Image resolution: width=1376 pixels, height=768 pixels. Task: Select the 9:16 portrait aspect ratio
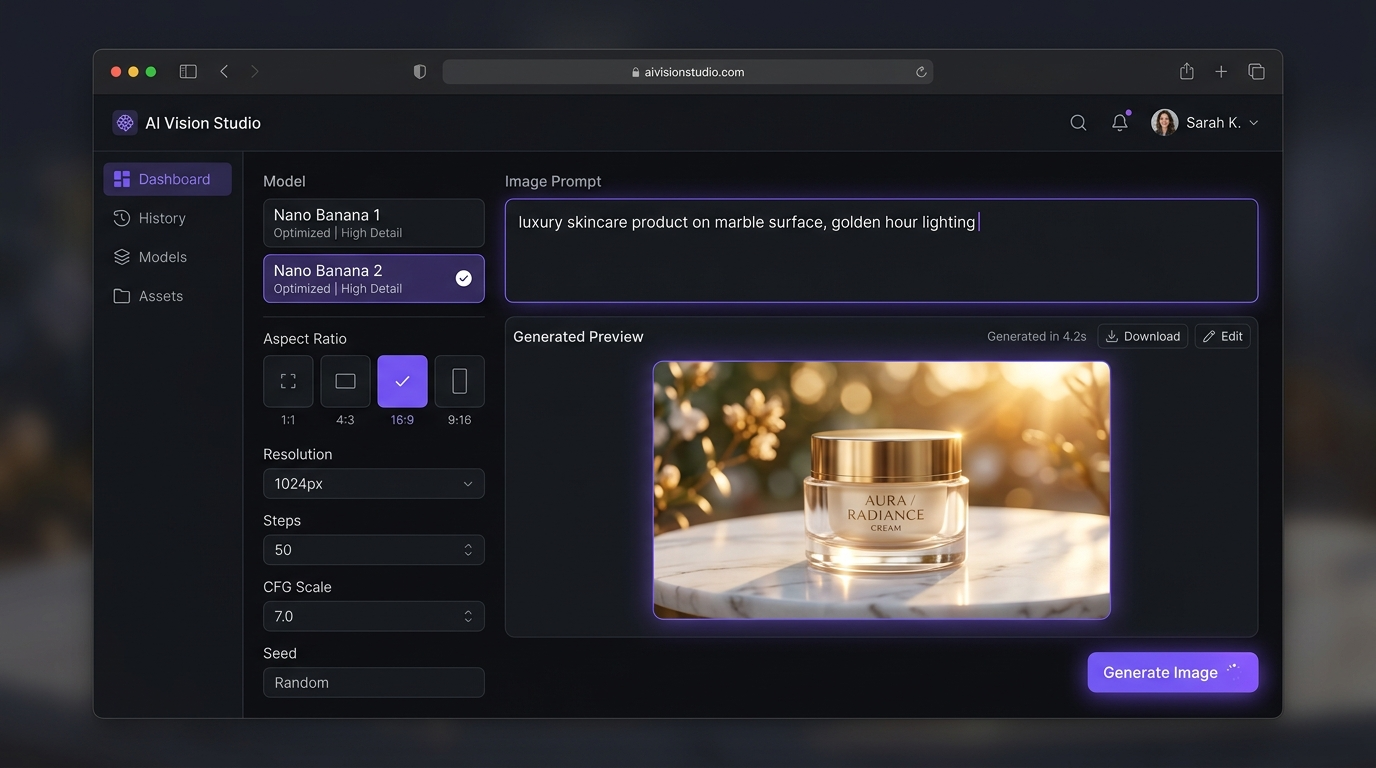459,382
